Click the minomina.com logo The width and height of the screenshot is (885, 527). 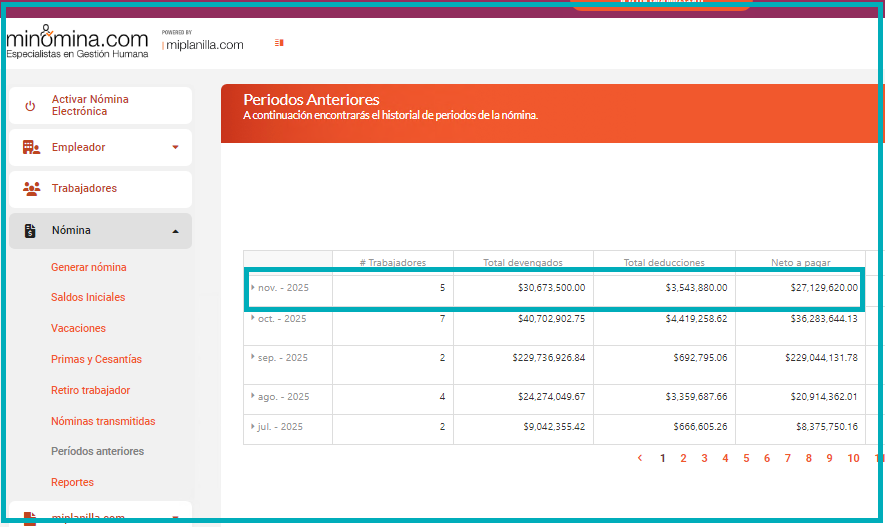77,40
